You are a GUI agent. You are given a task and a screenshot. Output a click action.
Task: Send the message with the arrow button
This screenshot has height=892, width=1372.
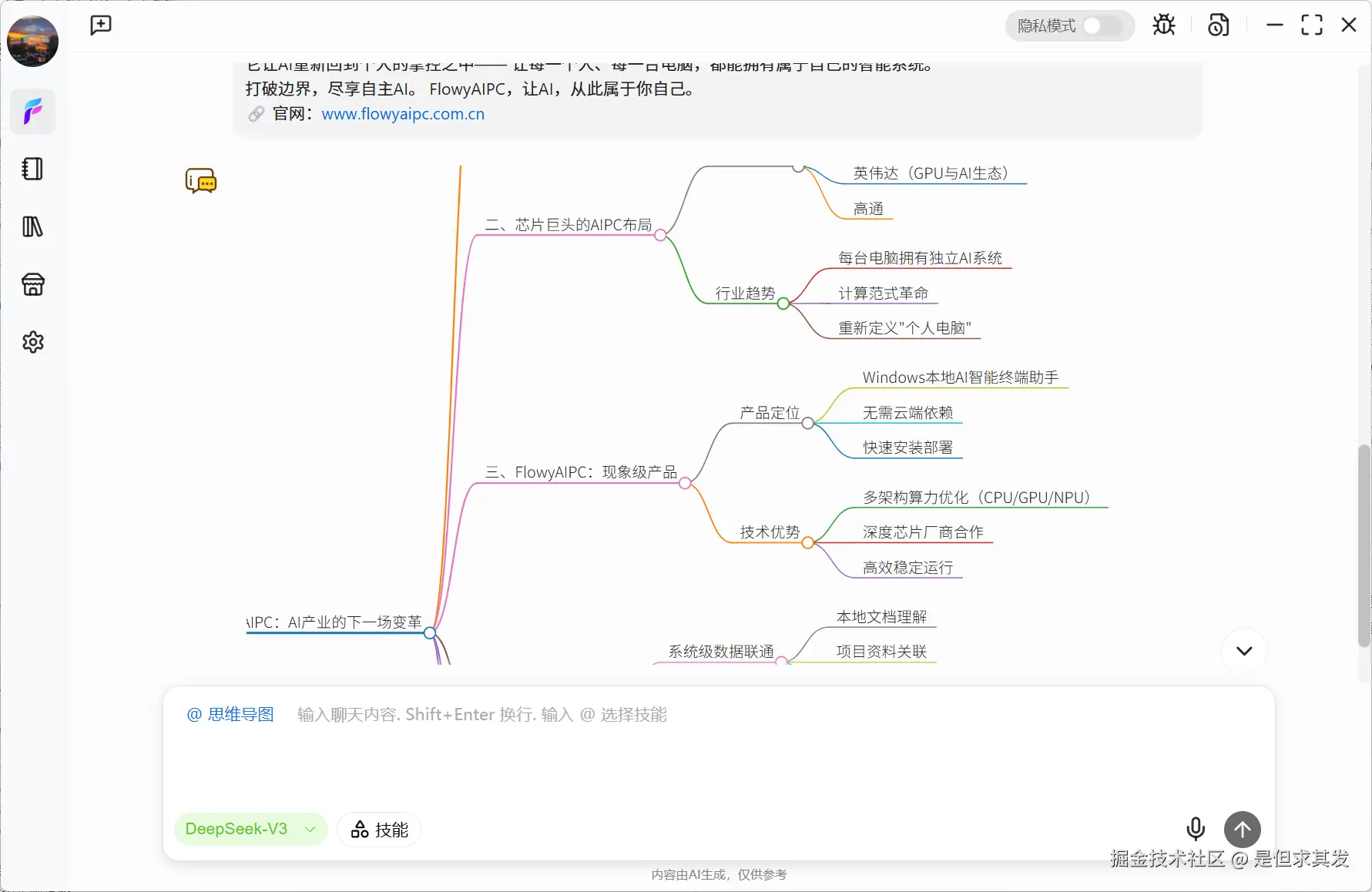1242,830
